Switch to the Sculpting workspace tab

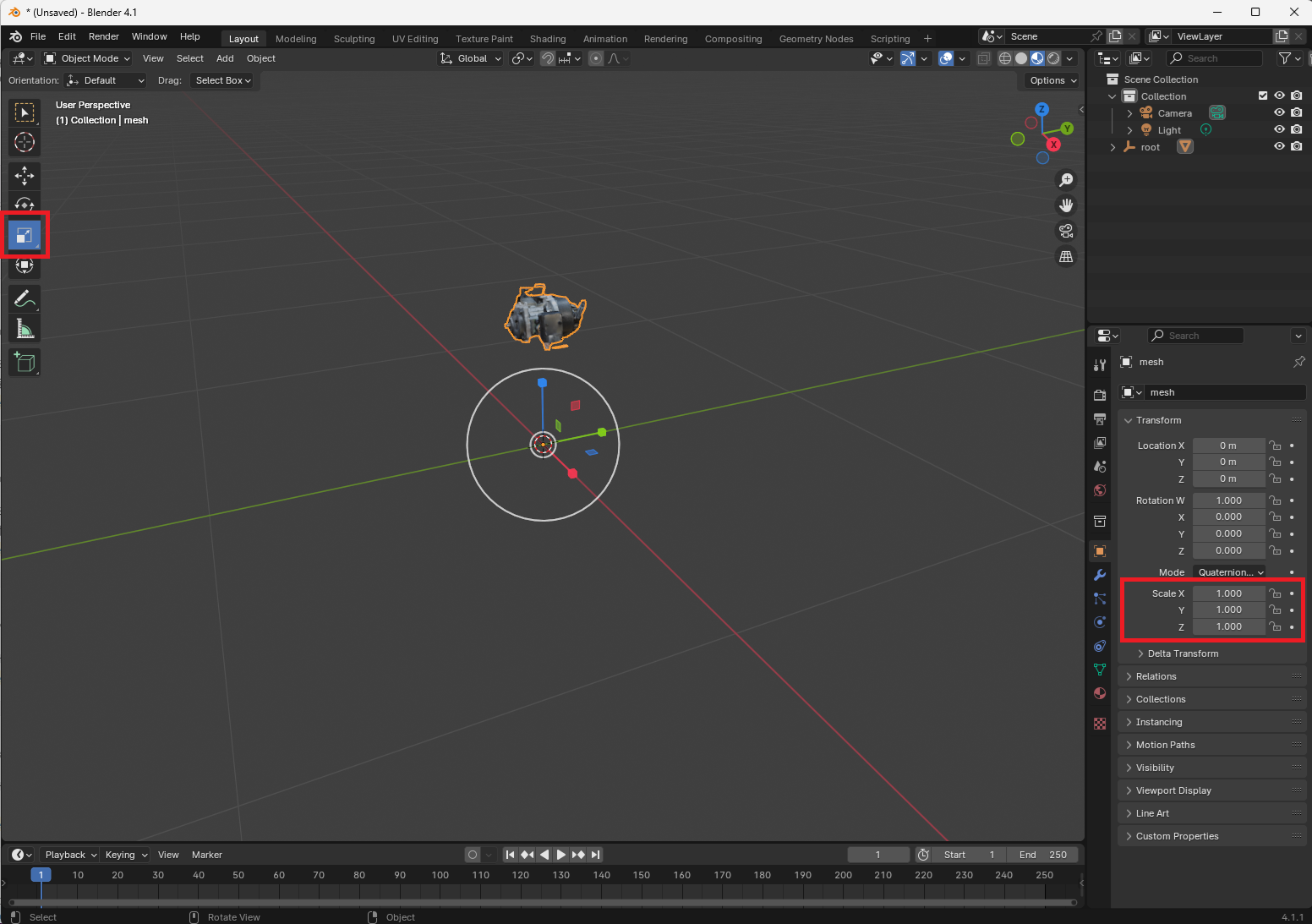(354, 39)
